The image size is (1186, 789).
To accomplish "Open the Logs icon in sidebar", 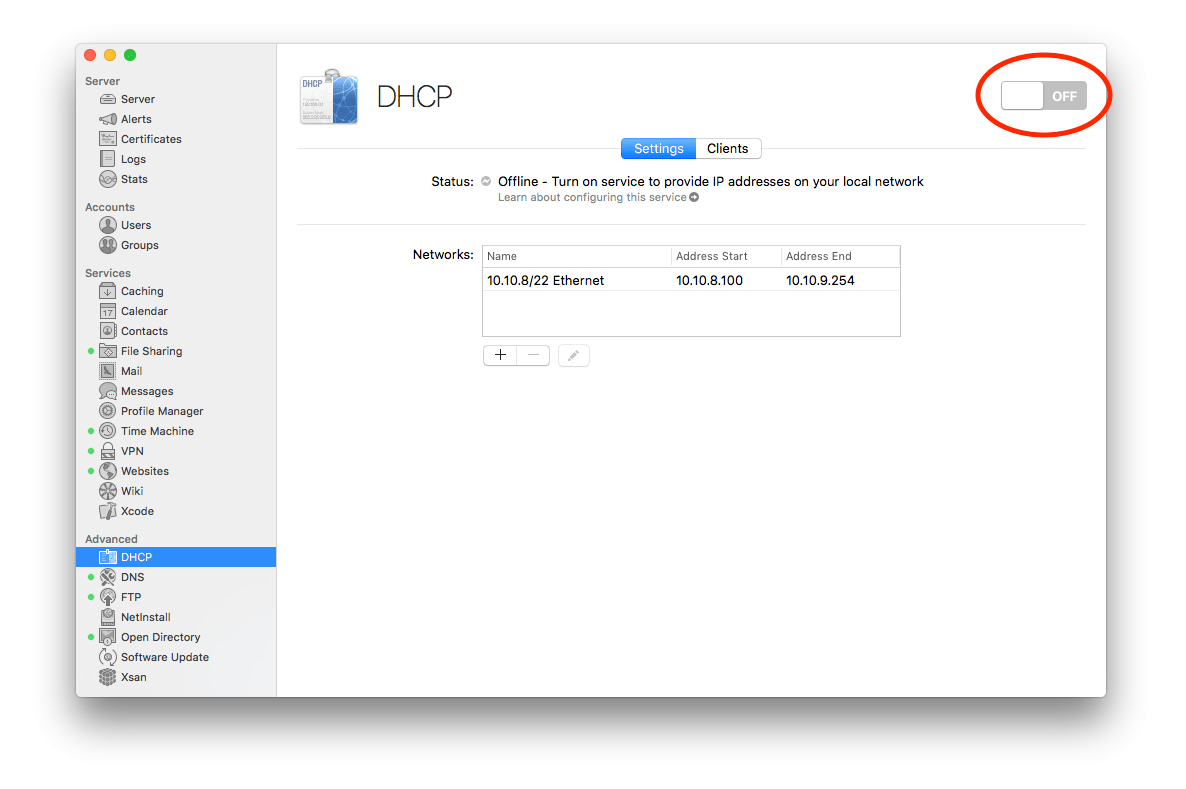I will 108,159.
